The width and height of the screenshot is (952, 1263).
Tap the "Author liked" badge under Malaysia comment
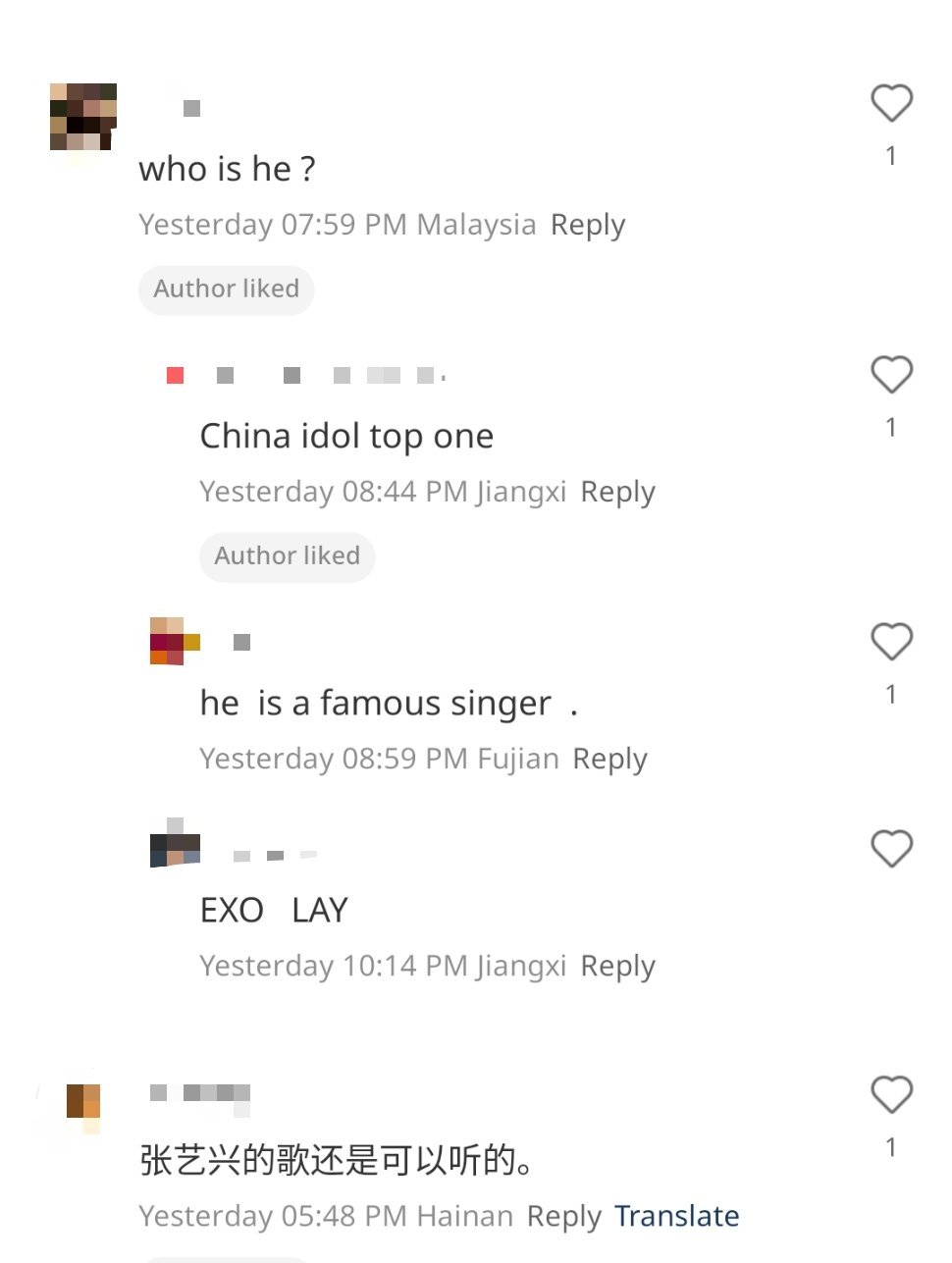(x=227, y=289)
